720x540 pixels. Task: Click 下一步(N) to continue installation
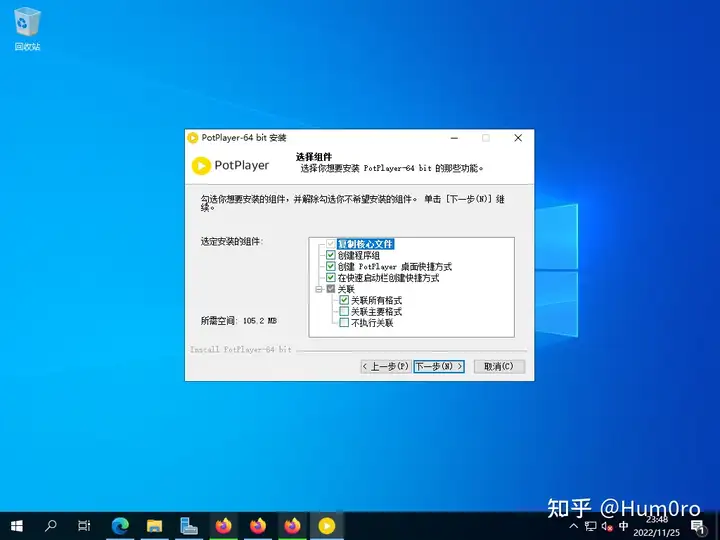click(x=439, y=366)
